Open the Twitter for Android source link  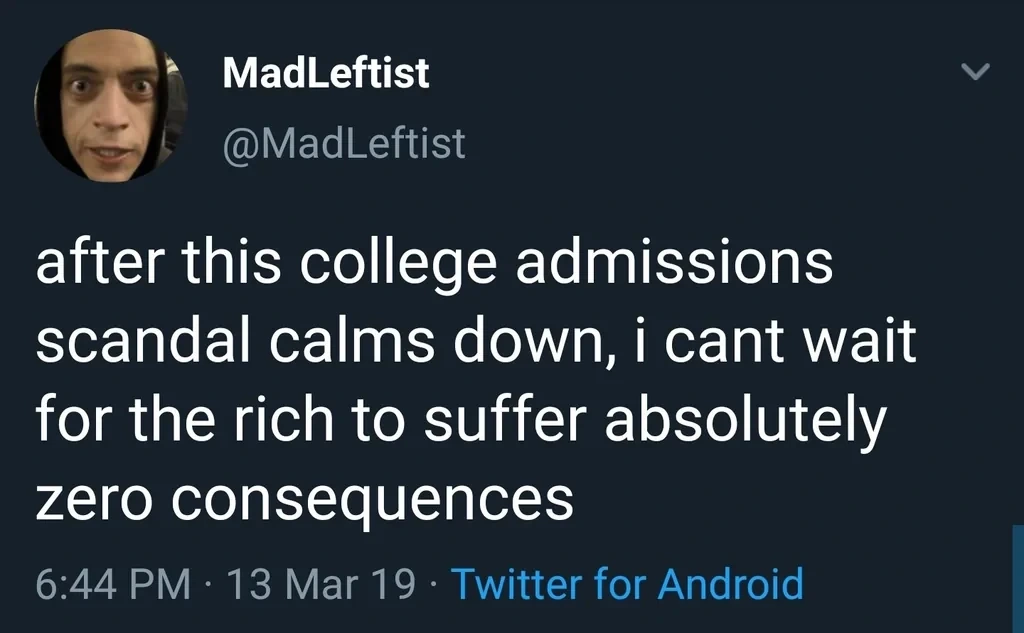point(627,583)
